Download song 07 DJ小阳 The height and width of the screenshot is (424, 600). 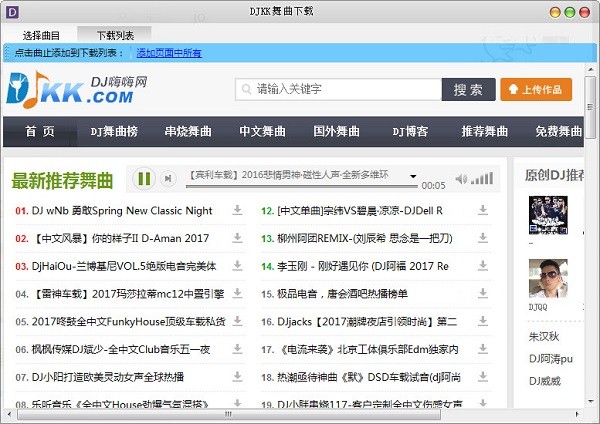[237, 377]
